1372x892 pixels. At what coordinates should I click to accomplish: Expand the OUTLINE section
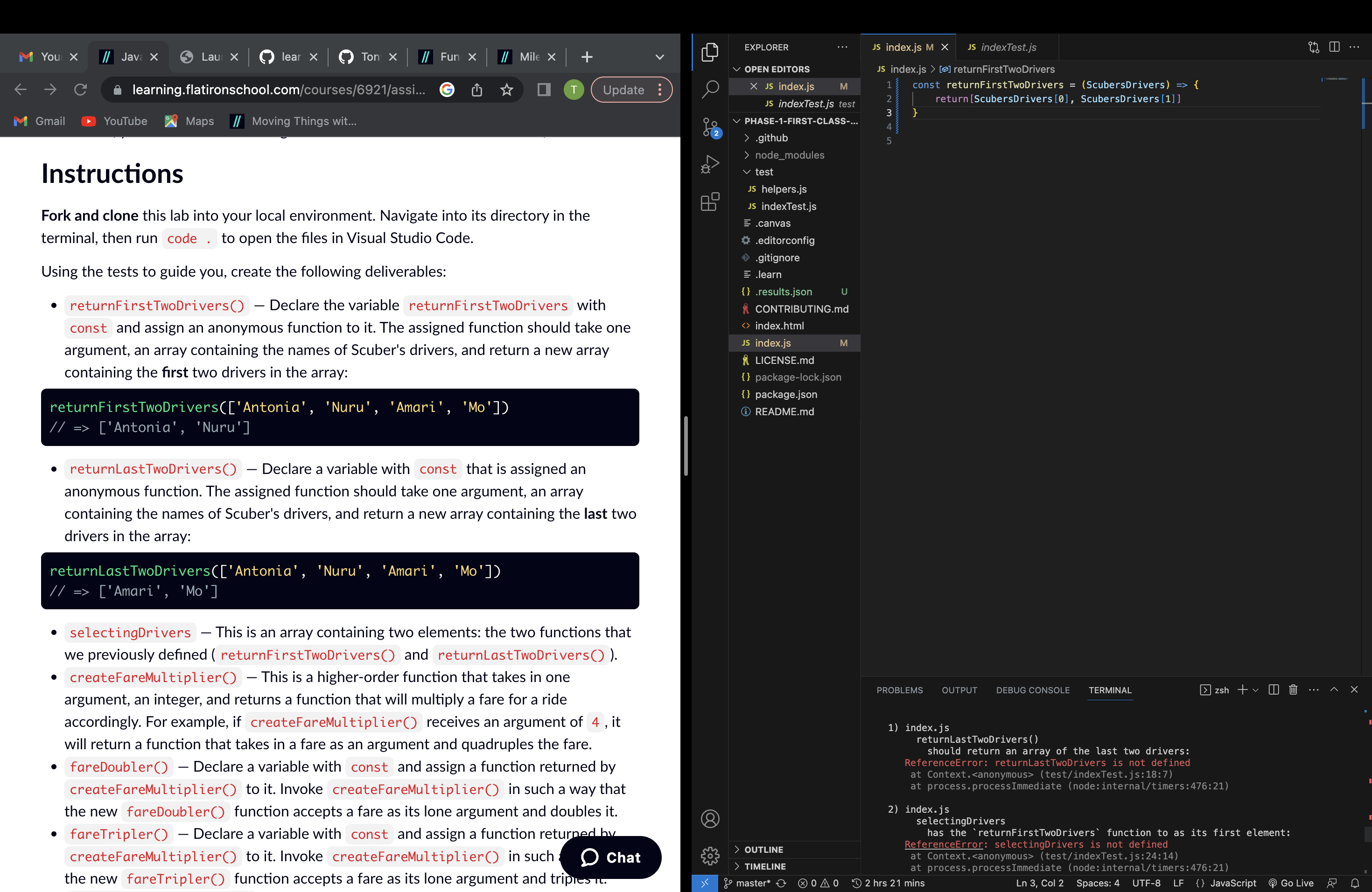[763, 850]
